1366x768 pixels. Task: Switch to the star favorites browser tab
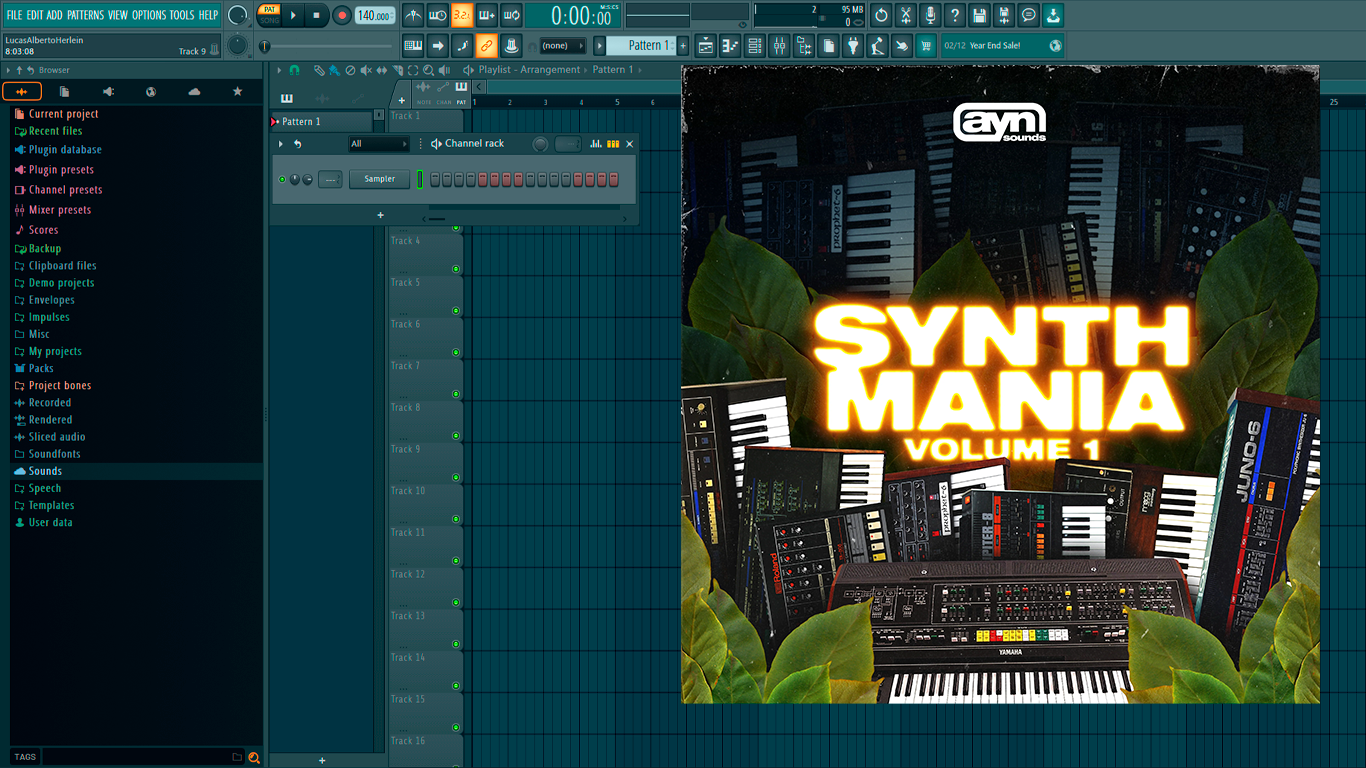click(x=237, y=91)
